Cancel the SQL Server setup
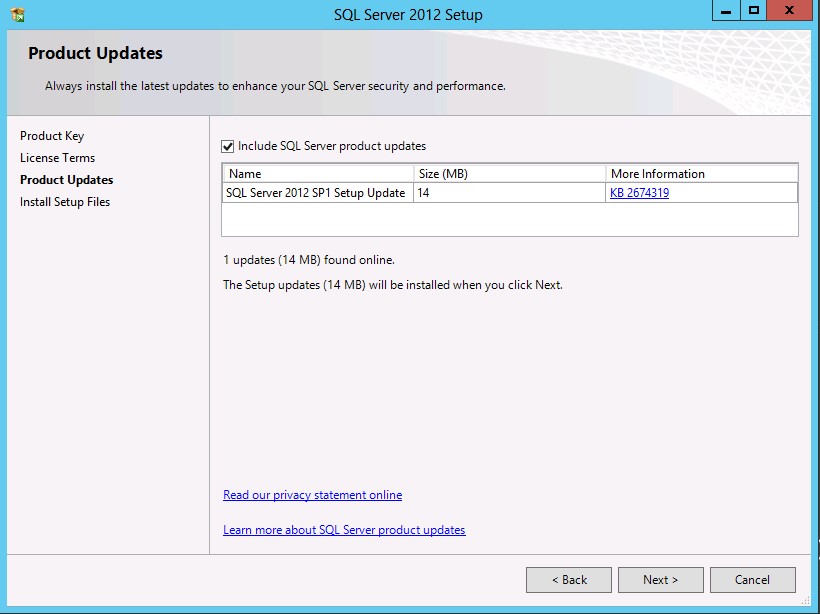This screenshot has width=820, height=614. click(752, 579)
